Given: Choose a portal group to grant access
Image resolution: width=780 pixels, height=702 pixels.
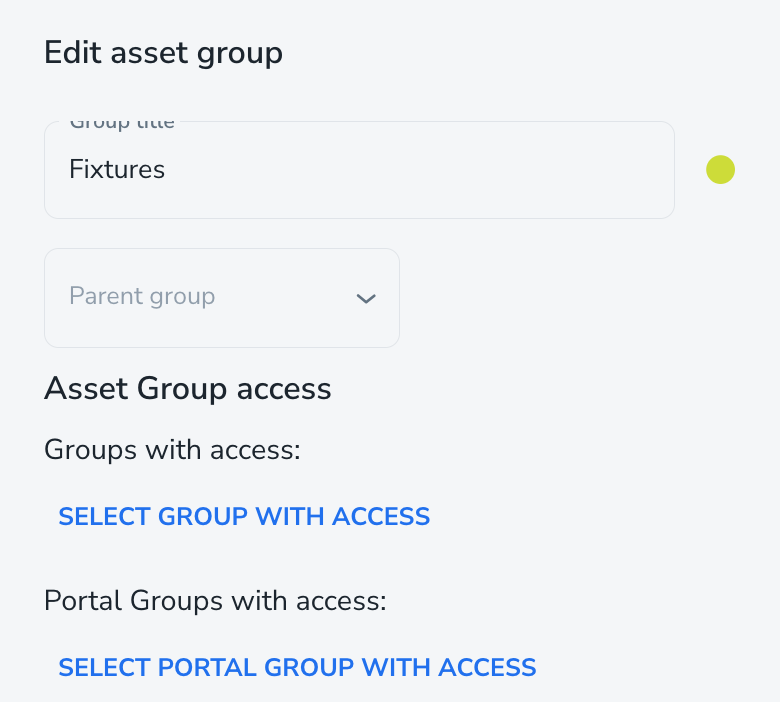Looking at the screenshot, I should click(297, 667).
